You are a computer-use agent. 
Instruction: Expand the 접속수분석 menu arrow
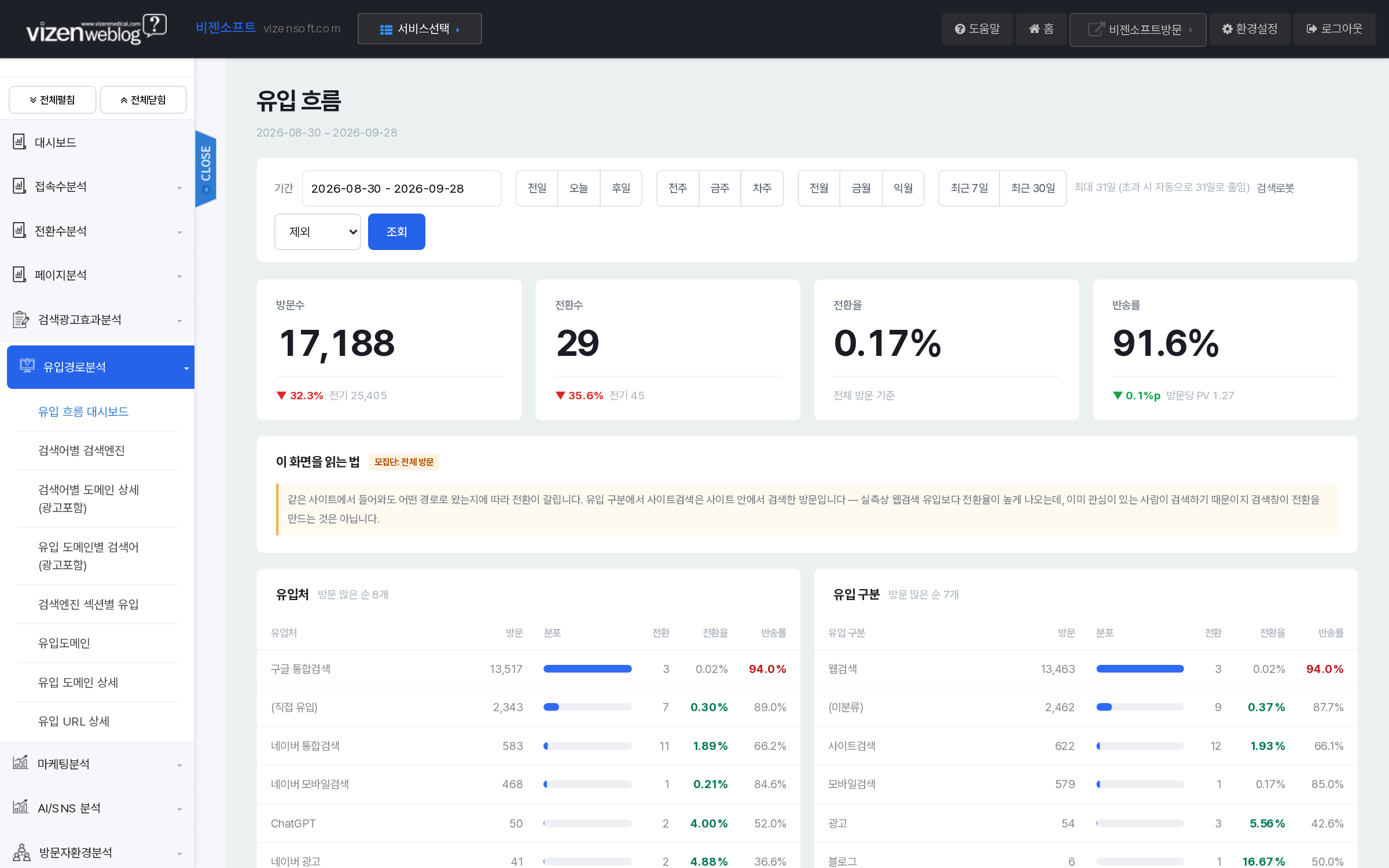pos(179,188)
